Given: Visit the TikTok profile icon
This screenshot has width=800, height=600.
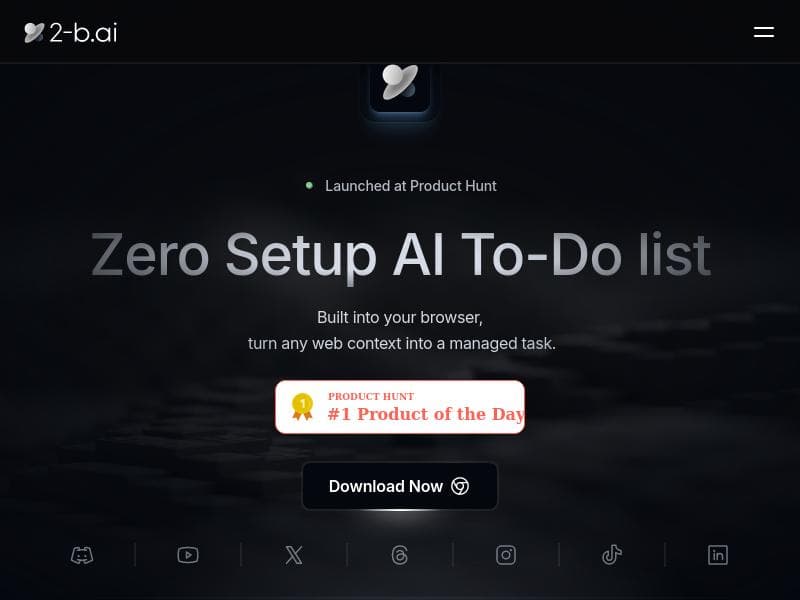Looking at the screenshot, I should [x=612, y=555].
